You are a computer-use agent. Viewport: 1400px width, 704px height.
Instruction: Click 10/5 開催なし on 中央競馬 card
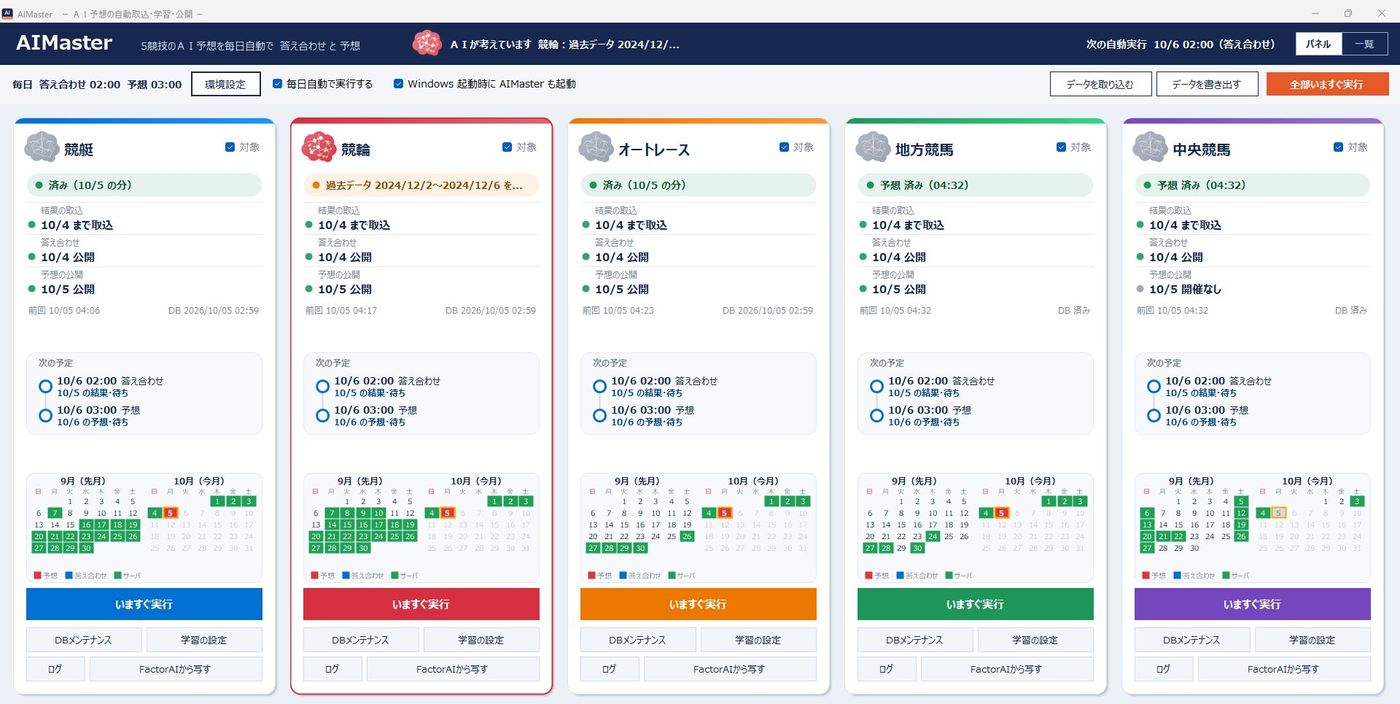[1185, 289]
